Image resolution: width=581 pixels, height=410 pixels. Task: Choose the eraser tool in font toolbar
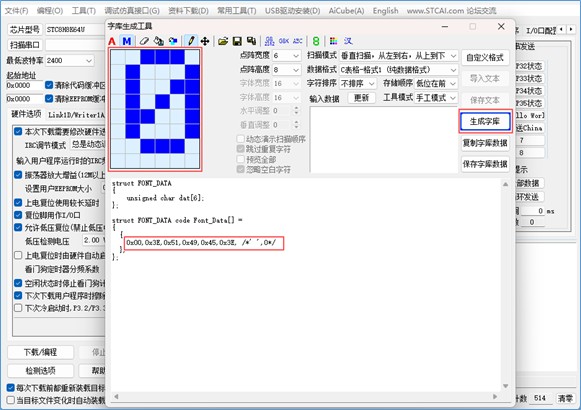pos(144,41)
